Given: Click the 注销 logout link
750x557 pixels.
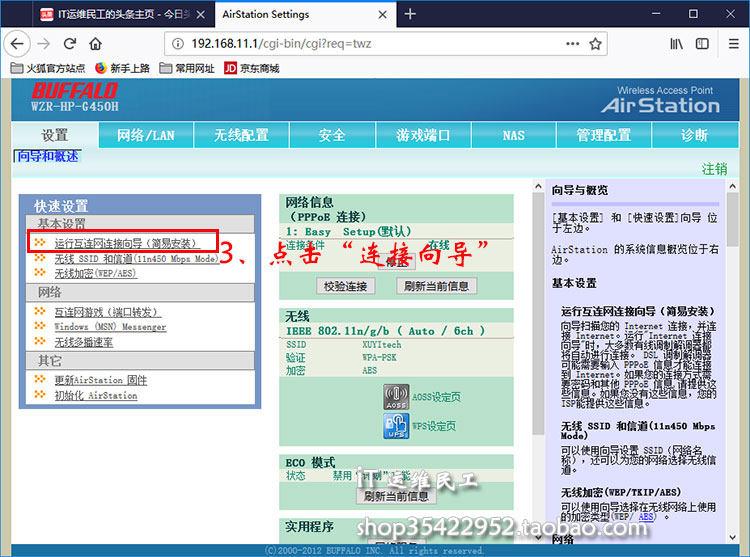Looking at the screenshot, I should (x=715, y=169).
